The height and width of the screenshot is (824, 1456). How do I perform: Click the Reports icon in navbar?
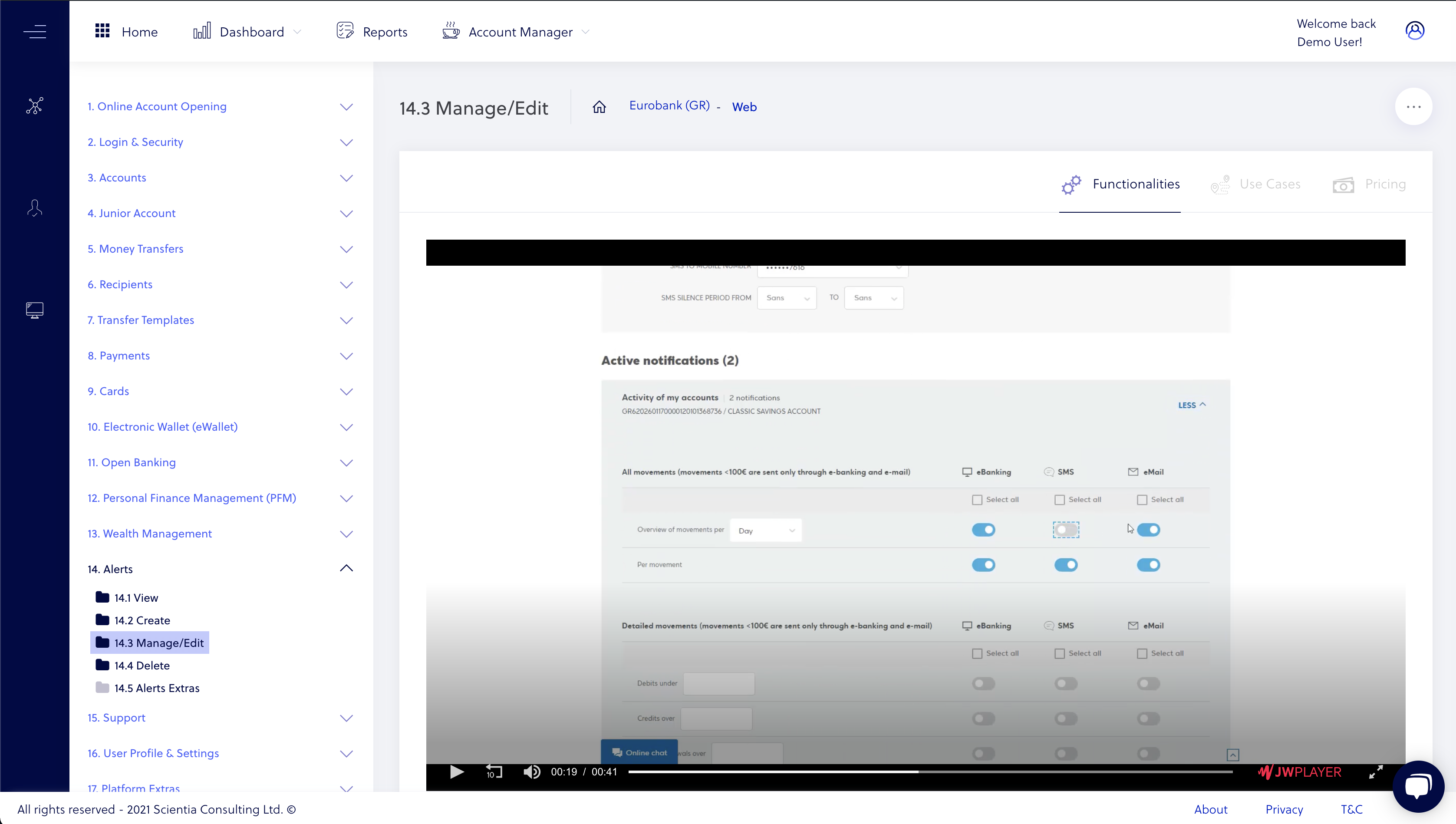point(344,30)
